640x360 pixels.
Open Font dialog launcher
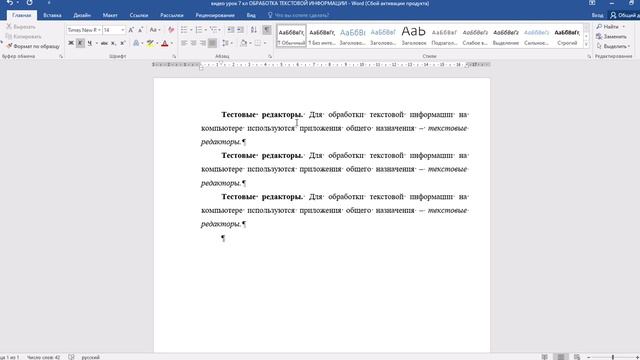[174, 56]
